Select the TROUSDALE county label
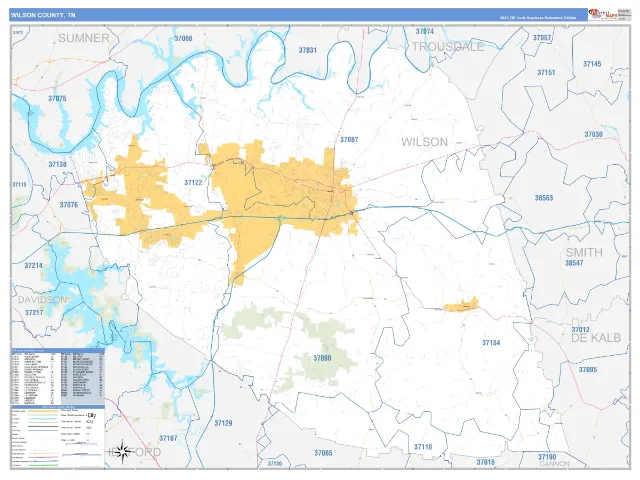Screen dimensions: 640x480 pos(447,47)
